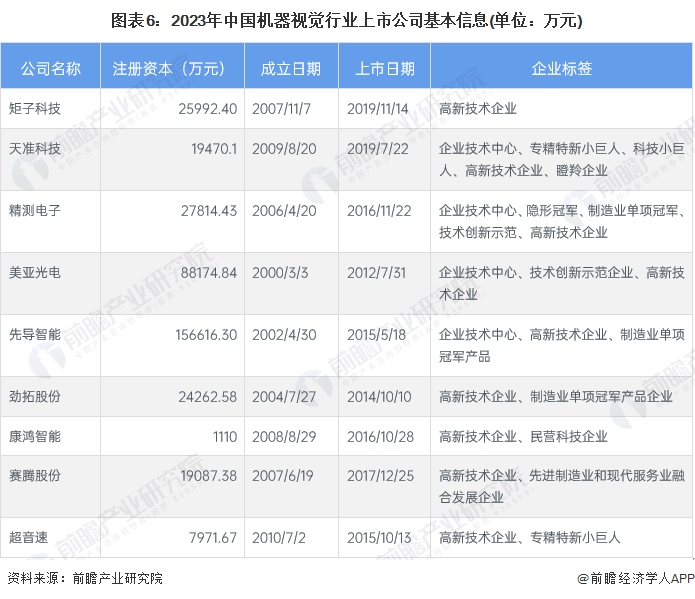Click the founding date 2007/6/19
Image resolution: width=695 pixels, height=599 pixels.
coord(283,476)
